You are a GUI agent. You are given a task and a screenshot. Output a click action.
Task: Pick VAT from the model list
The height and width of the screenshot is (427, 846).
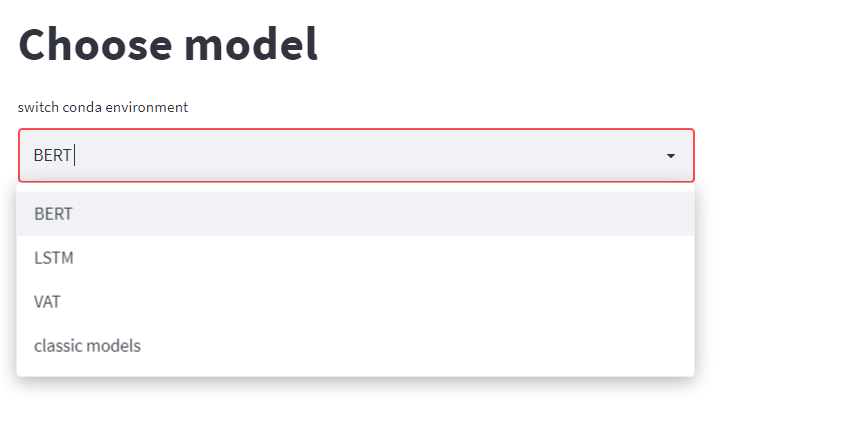coord(48,302)
